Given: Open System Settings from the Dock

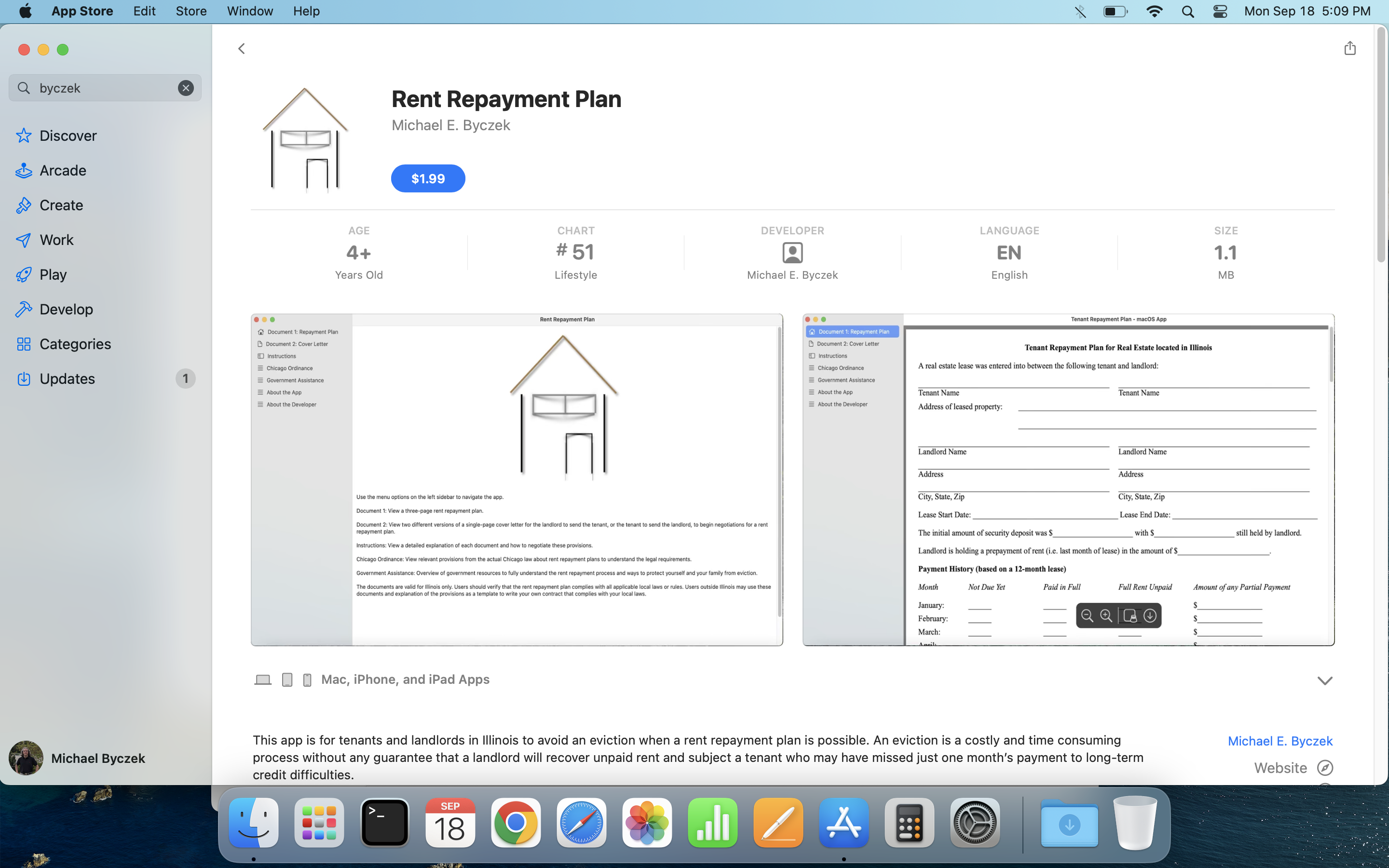Looking at the screenshot, I should [975, 823].
